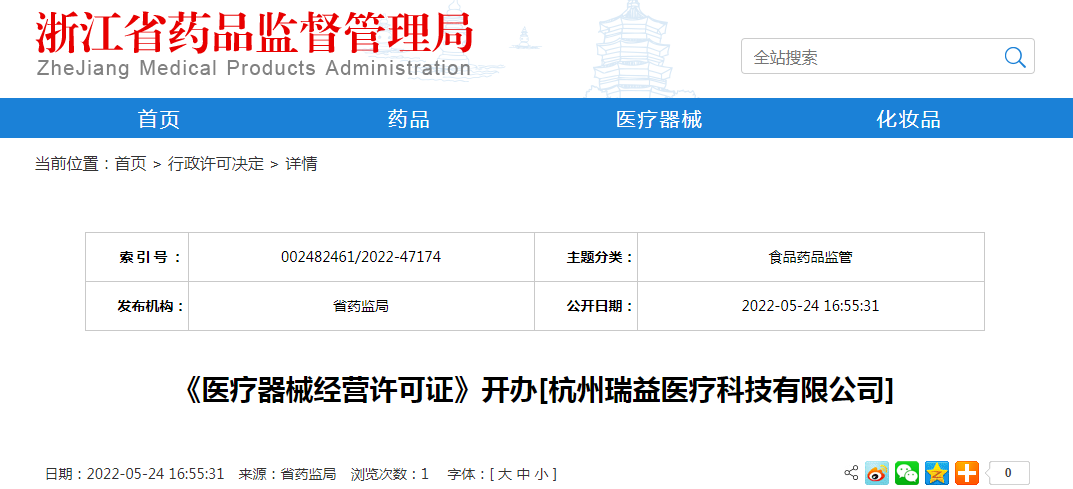Click the 索引号 label cell
The image size is (1073, 489).
pyautogui.click(x=137, y=257)
